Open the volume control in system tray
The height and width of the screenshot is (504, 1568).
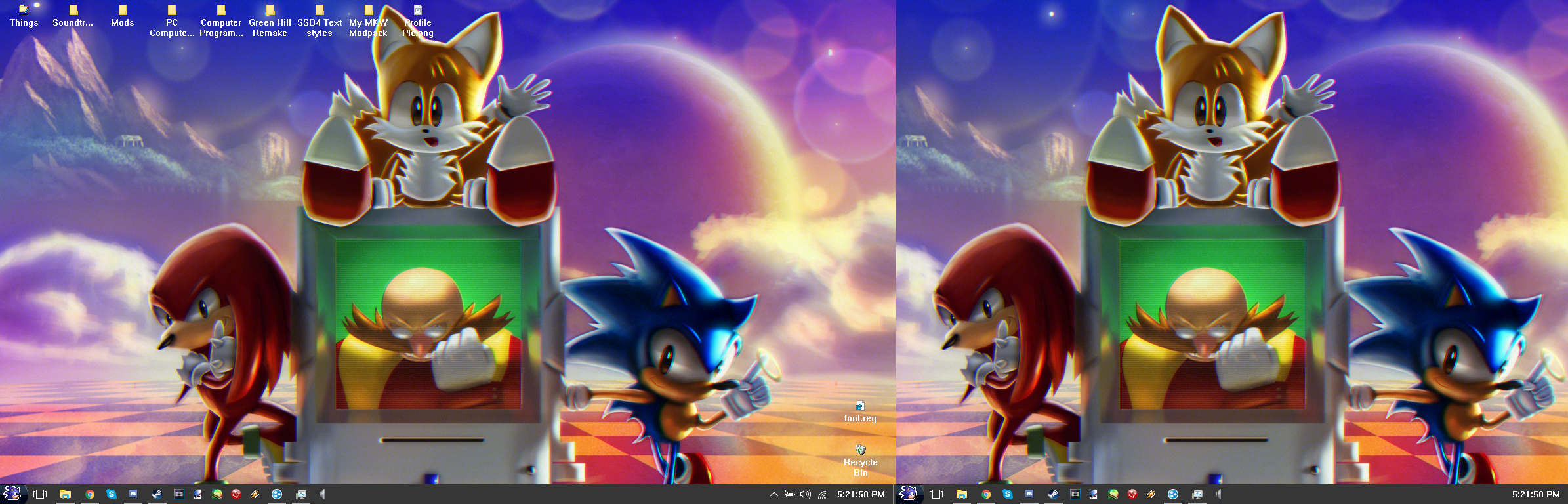tap(806, 494)
